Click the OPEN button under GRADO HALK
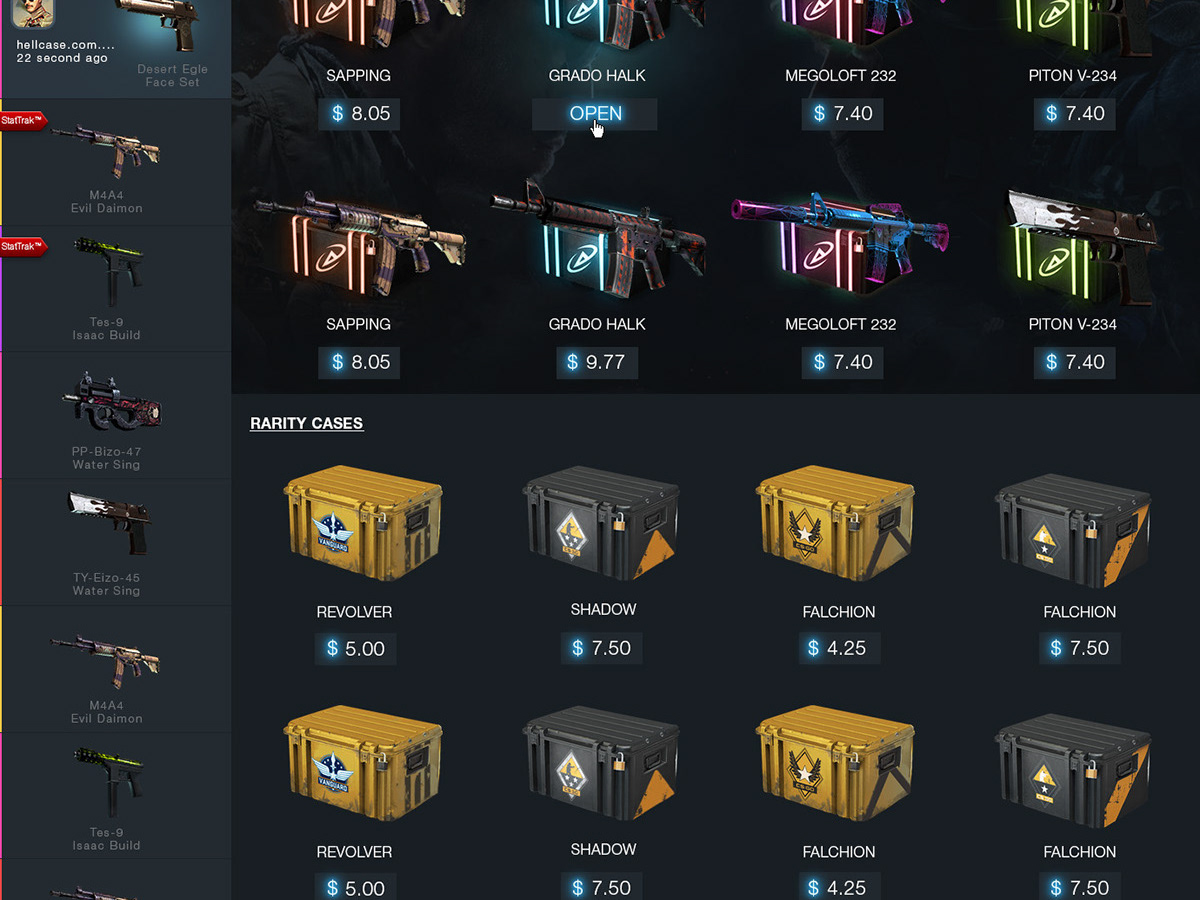Image resolution: width=1200 pixels, height=900 pixels. [595, 114]
